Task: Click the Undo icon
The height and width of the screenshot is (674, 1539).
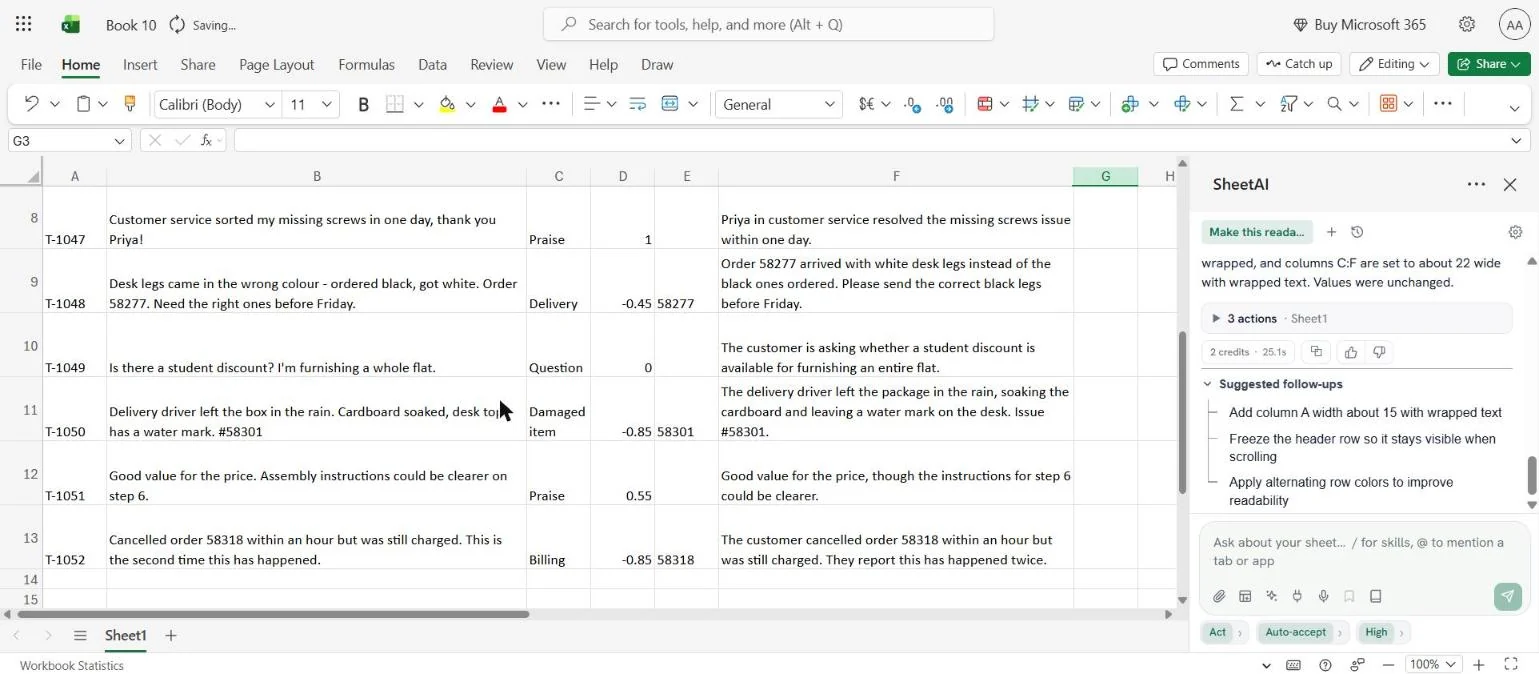Action: click(x=31, y=104)
